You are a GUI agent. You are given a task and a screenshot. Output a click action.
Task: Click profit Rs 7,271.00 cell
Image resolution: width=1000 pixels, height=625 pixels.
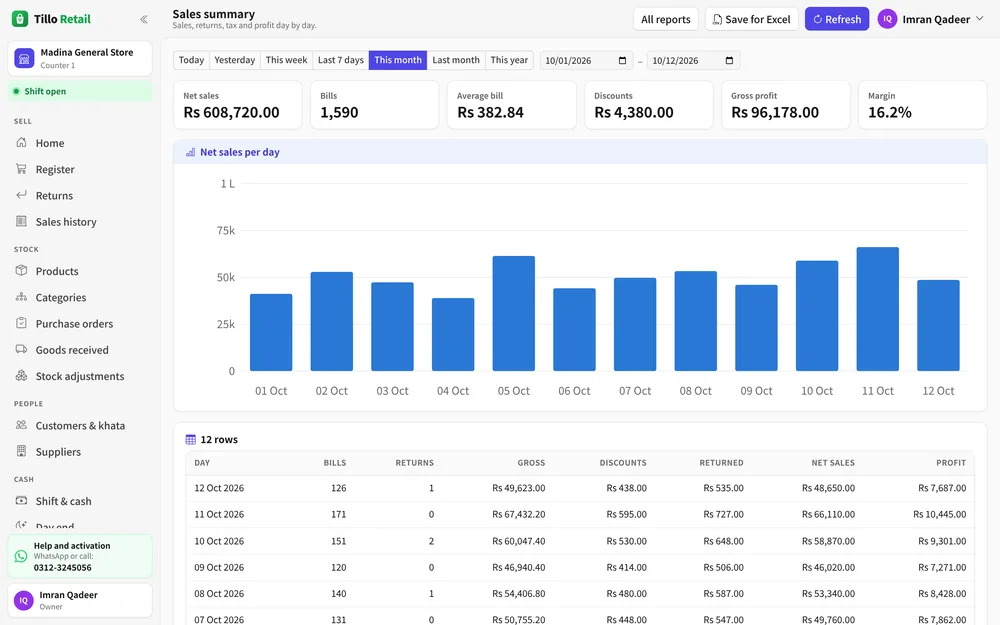[942, 567]
